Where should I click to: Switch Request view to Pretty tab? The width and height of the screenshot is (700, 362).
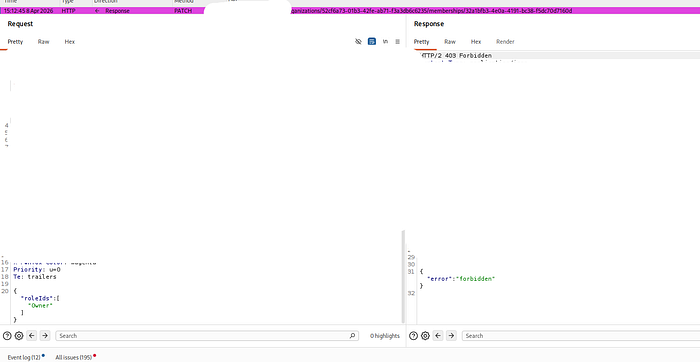pyautogui.click(x=15, y=42)
